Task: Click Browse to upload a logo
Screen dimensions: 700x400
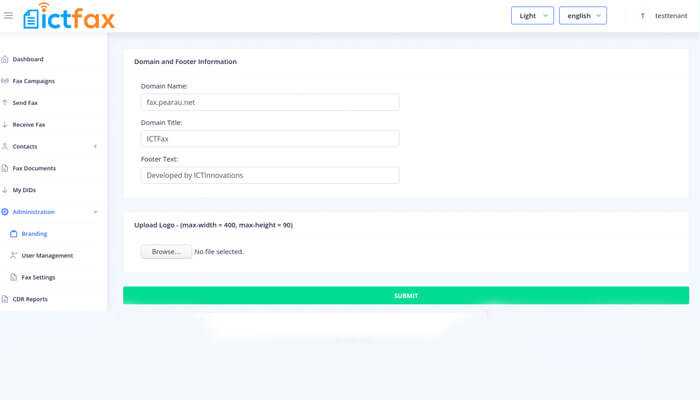Action: (x=165, y=252)
